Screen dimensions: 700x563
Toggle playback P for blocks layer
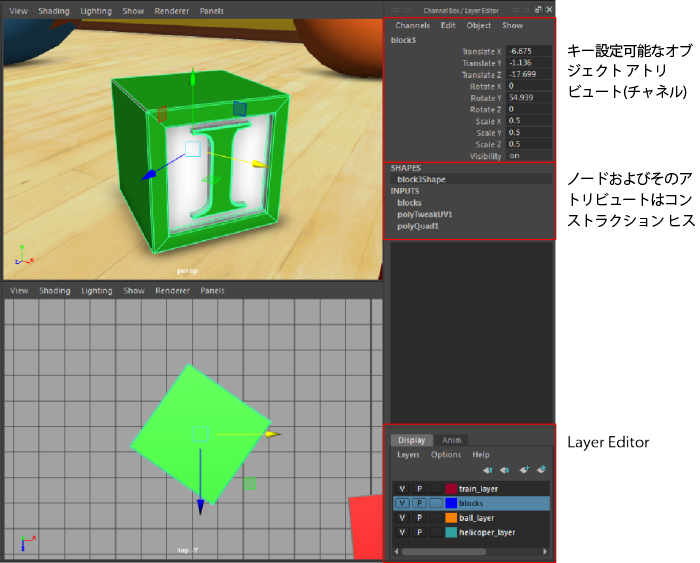pos(419,503)
